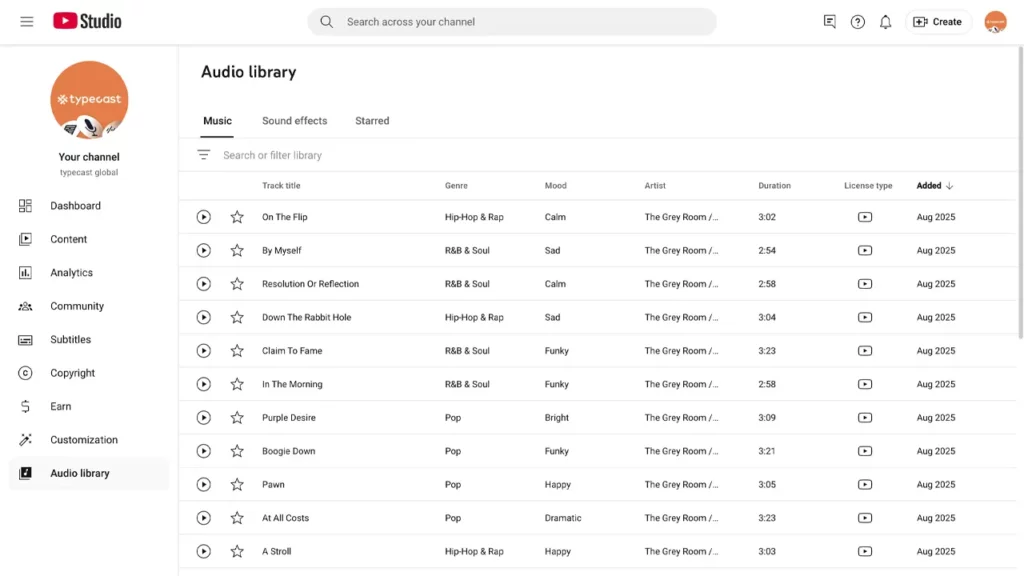
Task: Open Analytics in the sidebar
Action: tap(89, 272)
